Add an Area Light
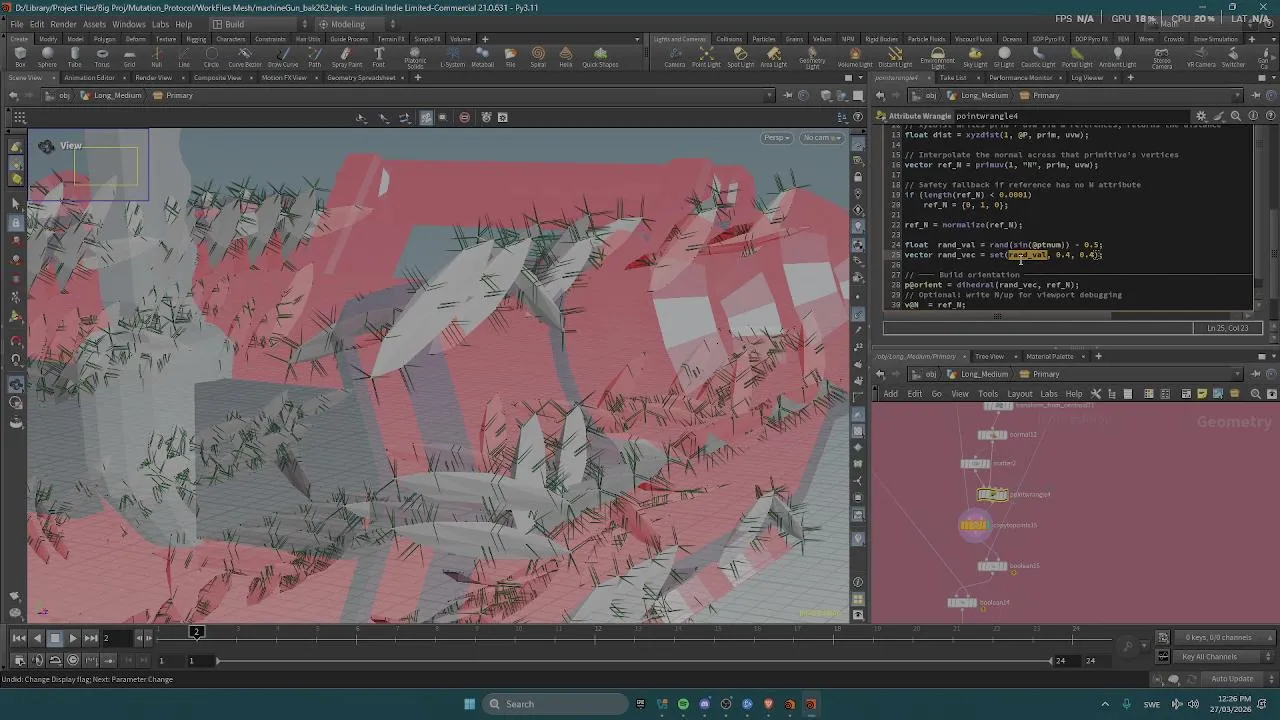1280x720 pixels. click(x=773, y=57)
